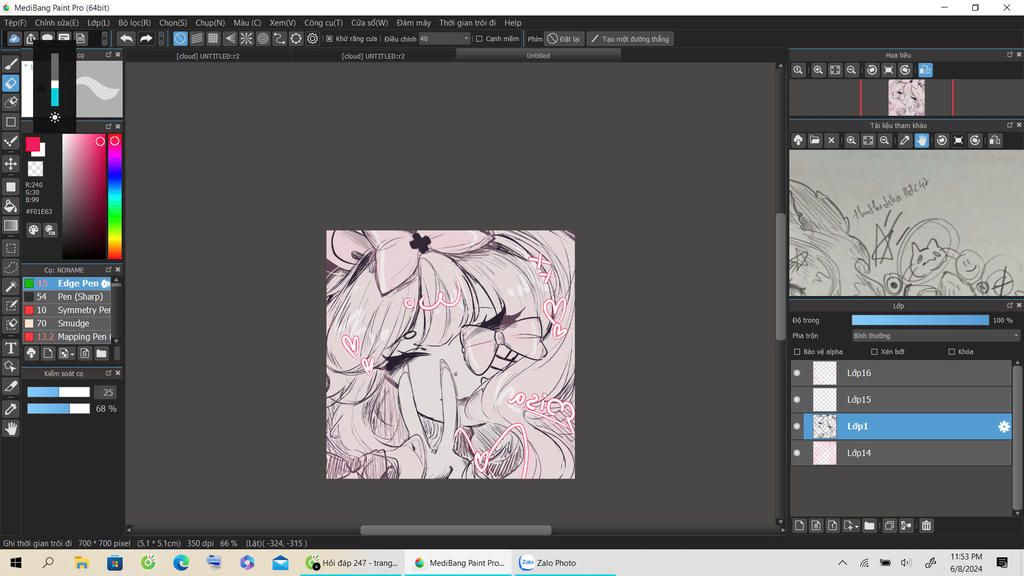Select the Eyedropper tool
Viewport: 1024px width, 576px height.
coord(10,409)
